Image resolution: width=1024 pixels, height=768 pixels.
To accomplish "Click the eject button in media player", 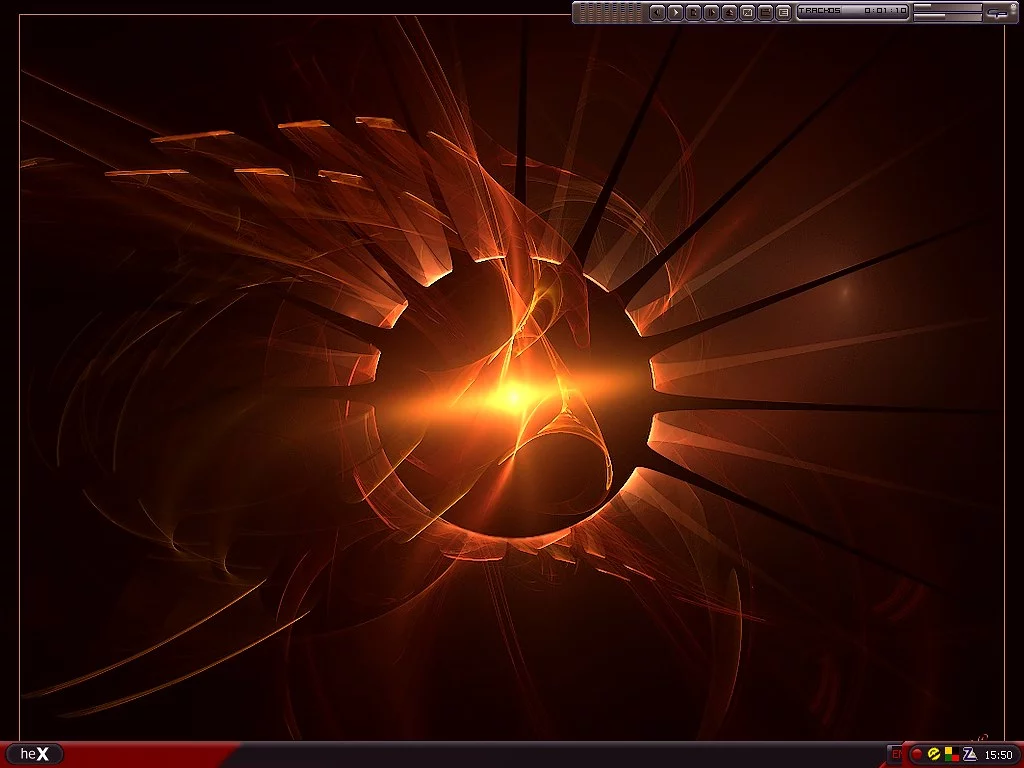I will coord(729,12).
